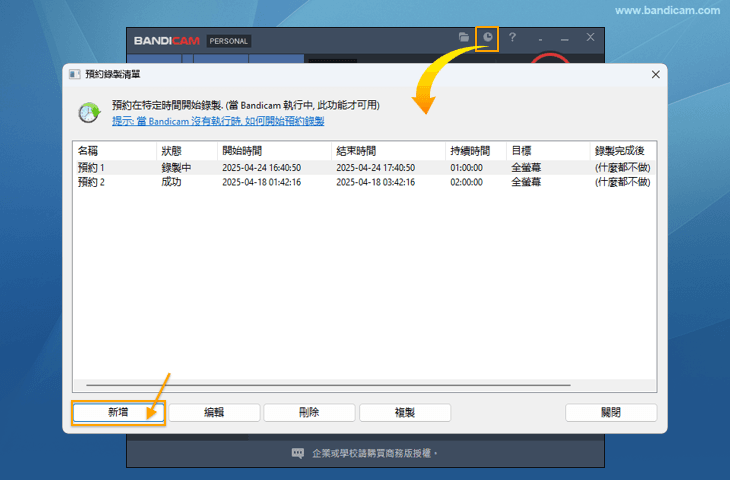
Task: Click the 编輯 button
Action: 214,412
